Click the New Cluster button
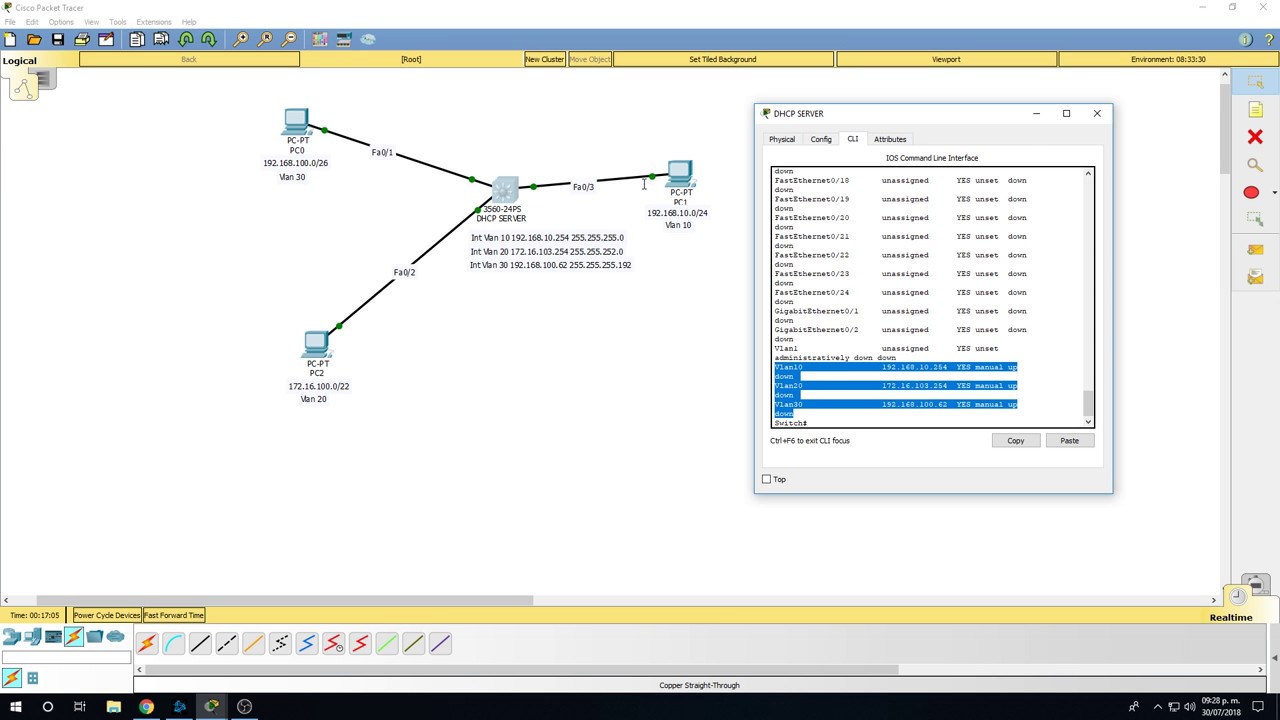This screenshot has height=720, width=1280. pyautogui.click(x=545, y=59)
